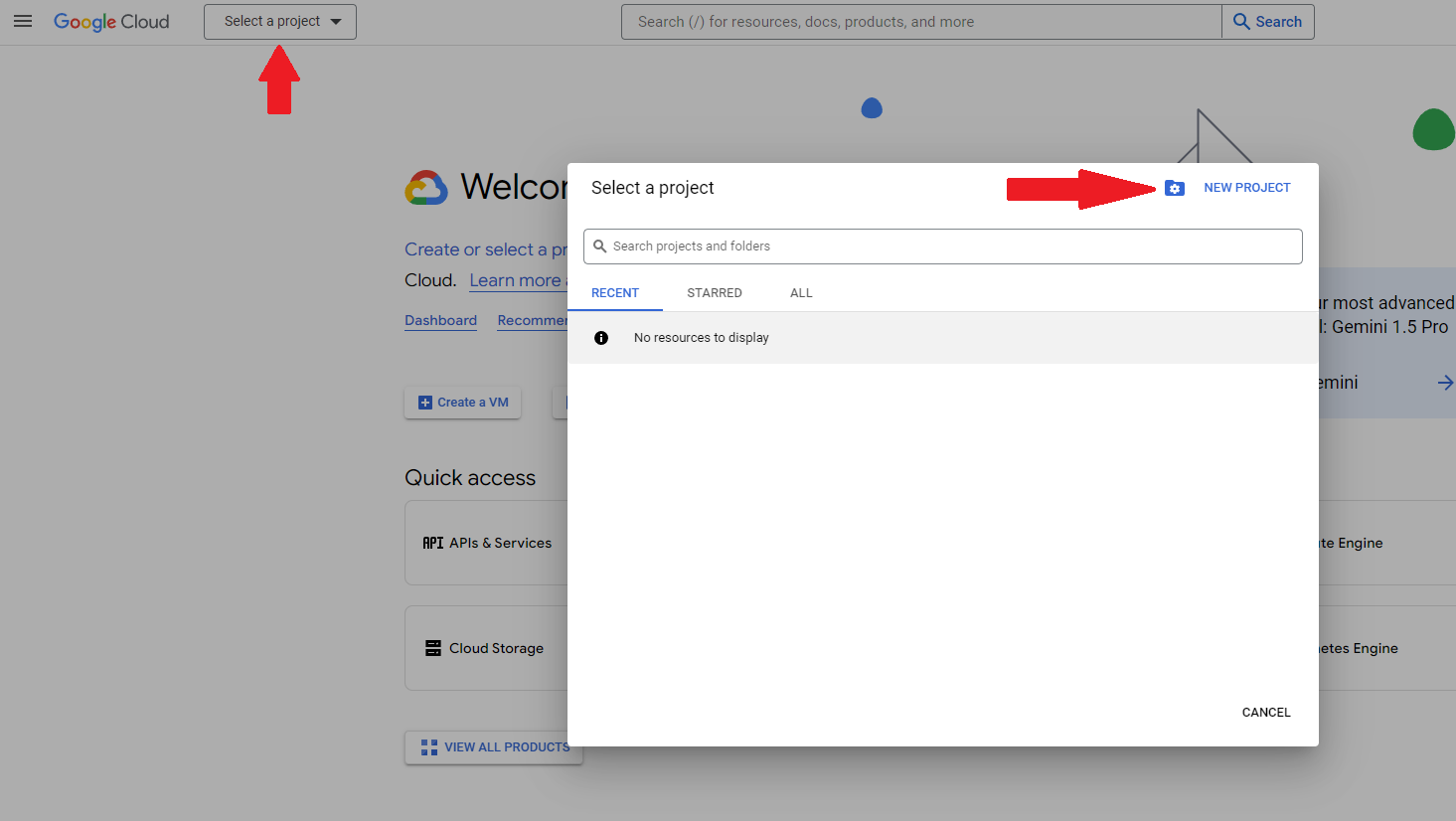Click CANCEL in the project dialog
The height and width of the screenshot is (821, 1456).
coord(1266,713)
